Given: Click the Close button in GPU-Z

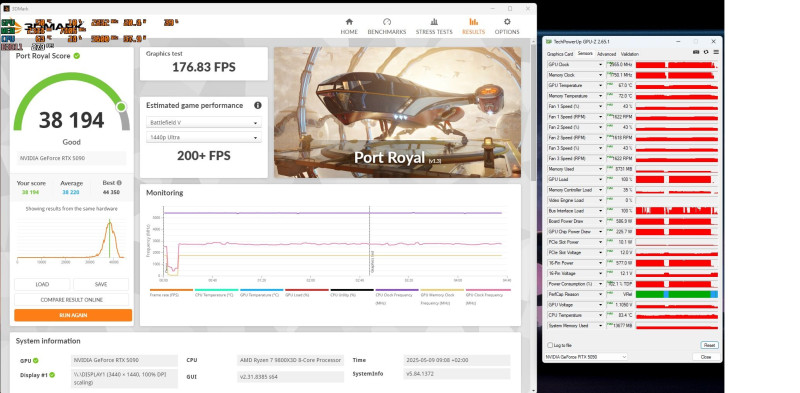Looking at the screenshot, I should pos(706,357).
